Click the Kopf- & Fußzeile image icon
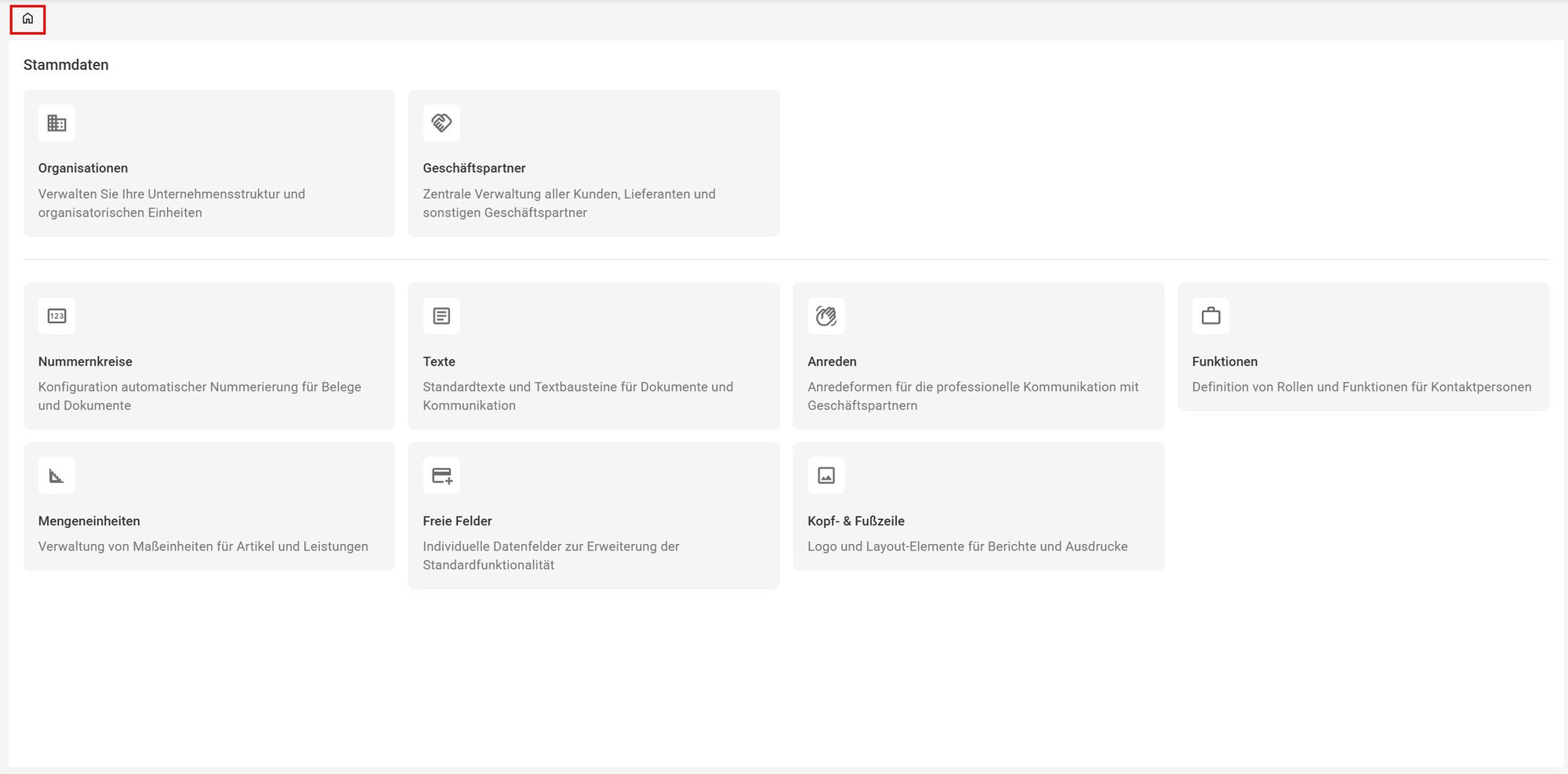 click(826, 475)
